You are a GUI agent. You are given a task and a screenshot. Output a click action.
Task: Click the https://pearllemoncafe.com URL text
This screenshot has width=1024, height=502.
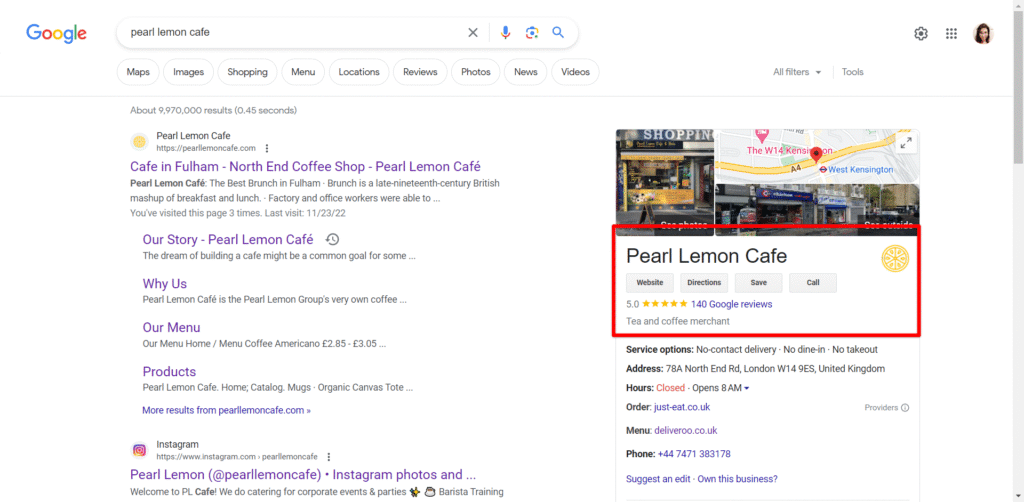[x=206, y=148]
